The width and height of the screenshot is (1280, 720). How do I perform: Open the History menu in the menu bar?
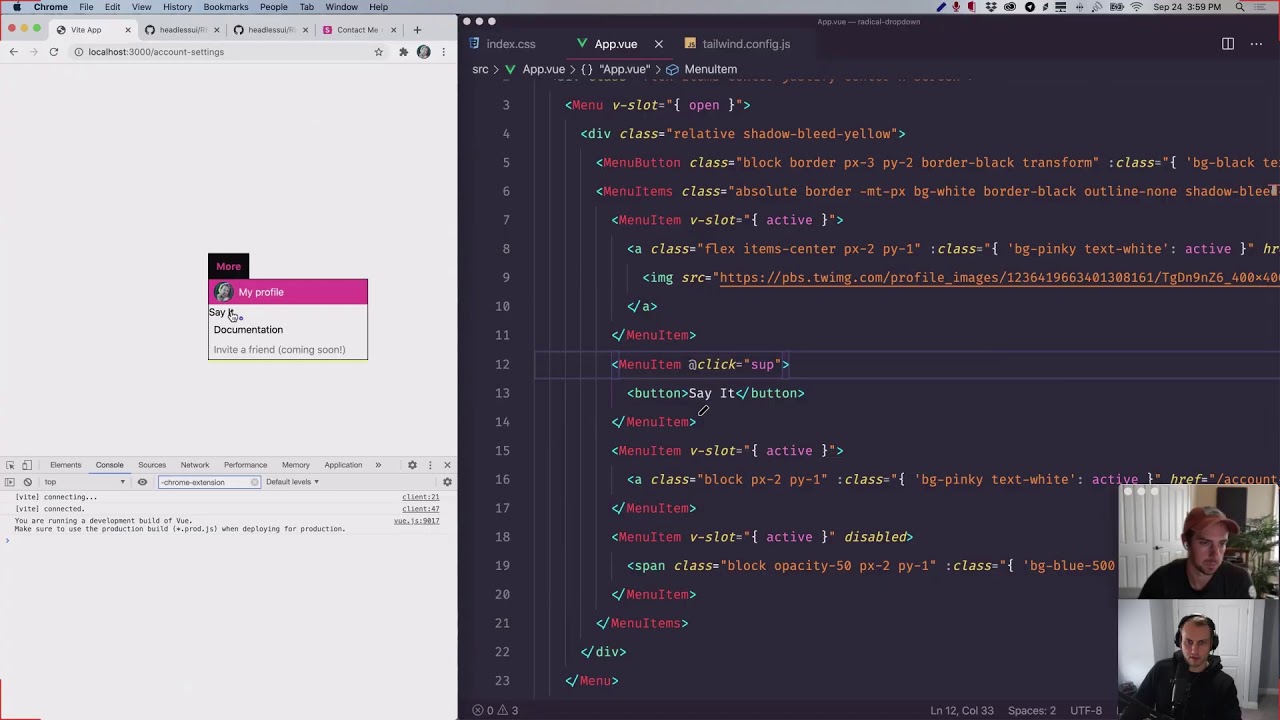coord(177,7)
